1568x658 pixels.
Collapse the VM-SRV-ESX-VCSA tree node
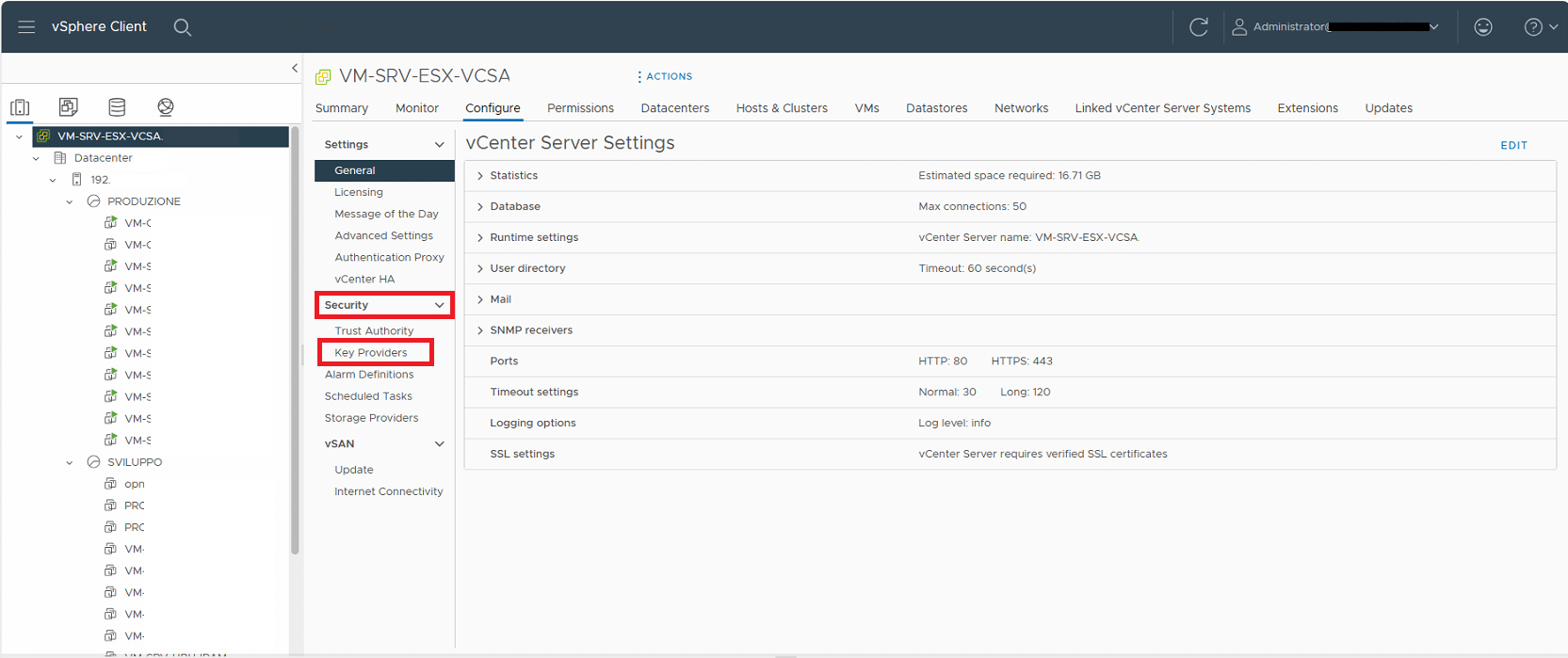tap(19, 136)
